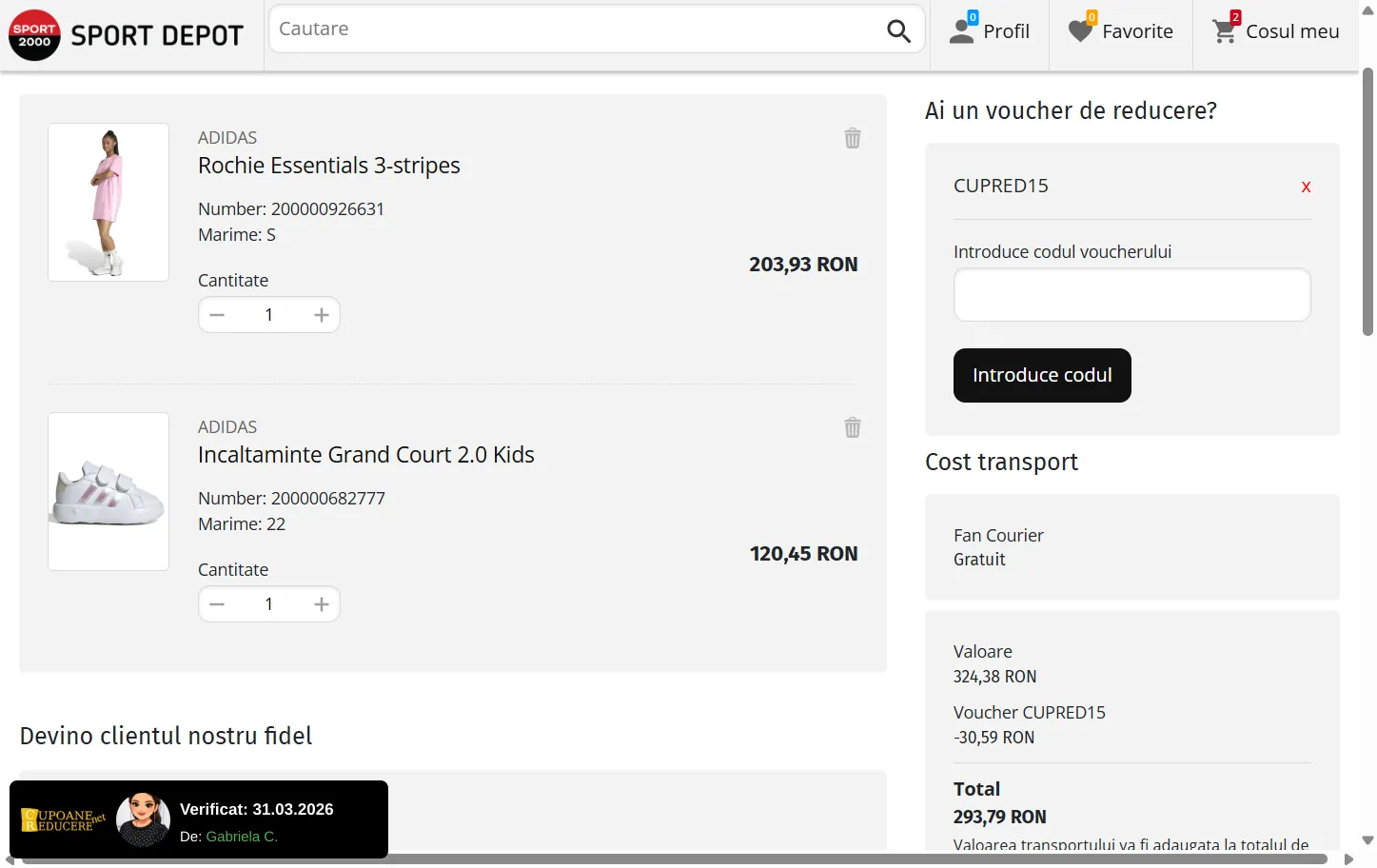The height and width of the screenshot is (868, 1377).
Task: Decrease quantity of Grand Court shoes
Action: tap(217, 604)
